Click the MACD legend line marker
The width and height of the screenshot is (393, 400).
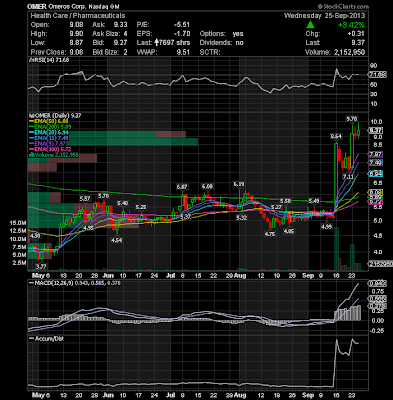click(32, 283)
